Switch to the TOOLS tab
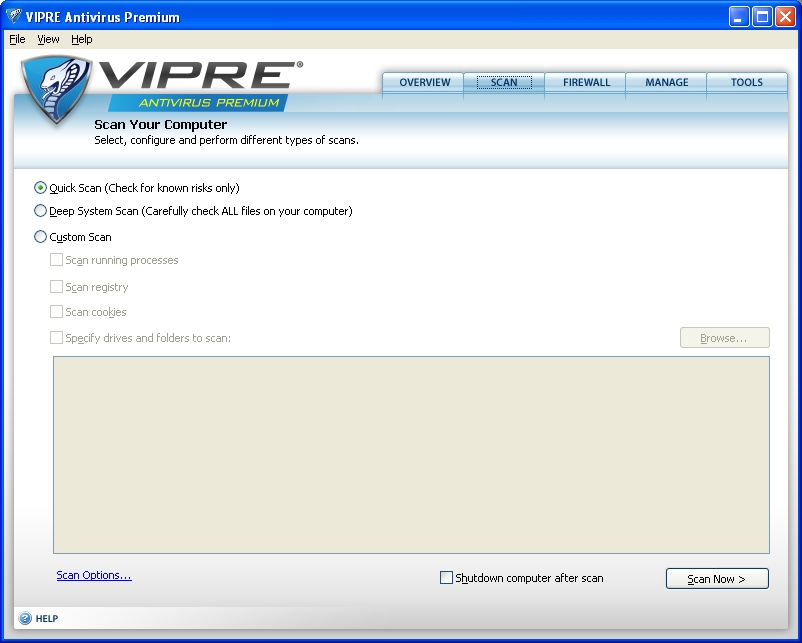802x643 pixels. pyautogui.click(x=747, y=82)
